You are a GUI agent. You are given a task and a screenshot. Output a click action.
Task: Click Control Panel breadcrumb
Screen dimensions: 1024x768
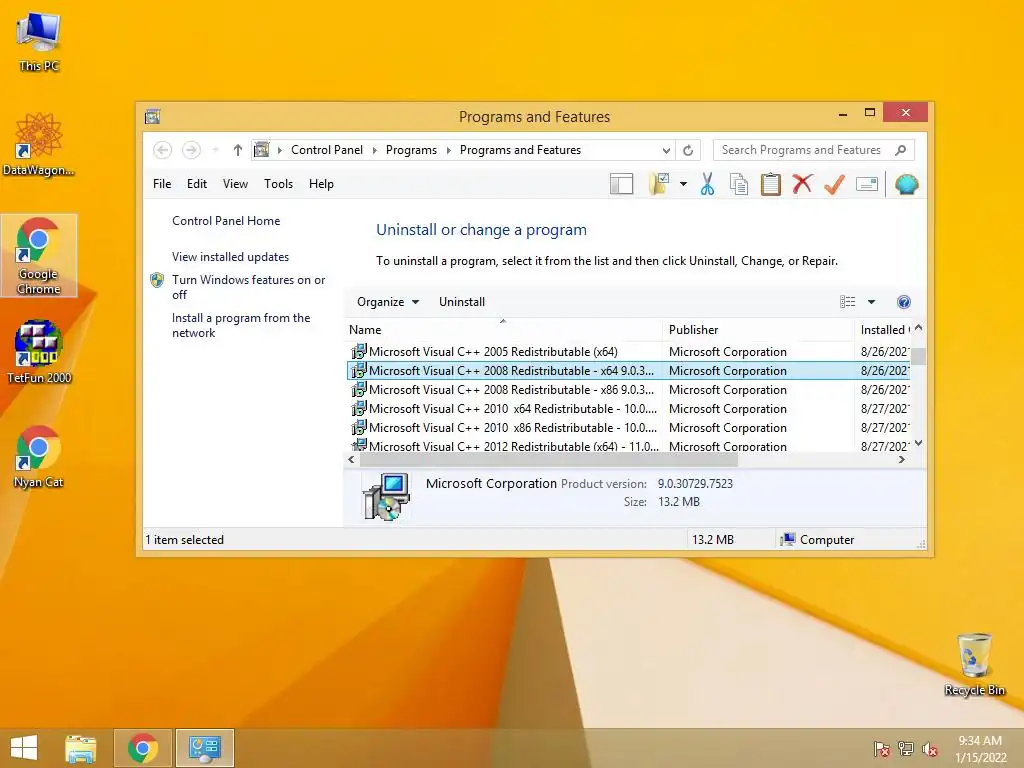pyautogui.click(x=327, y=150)
